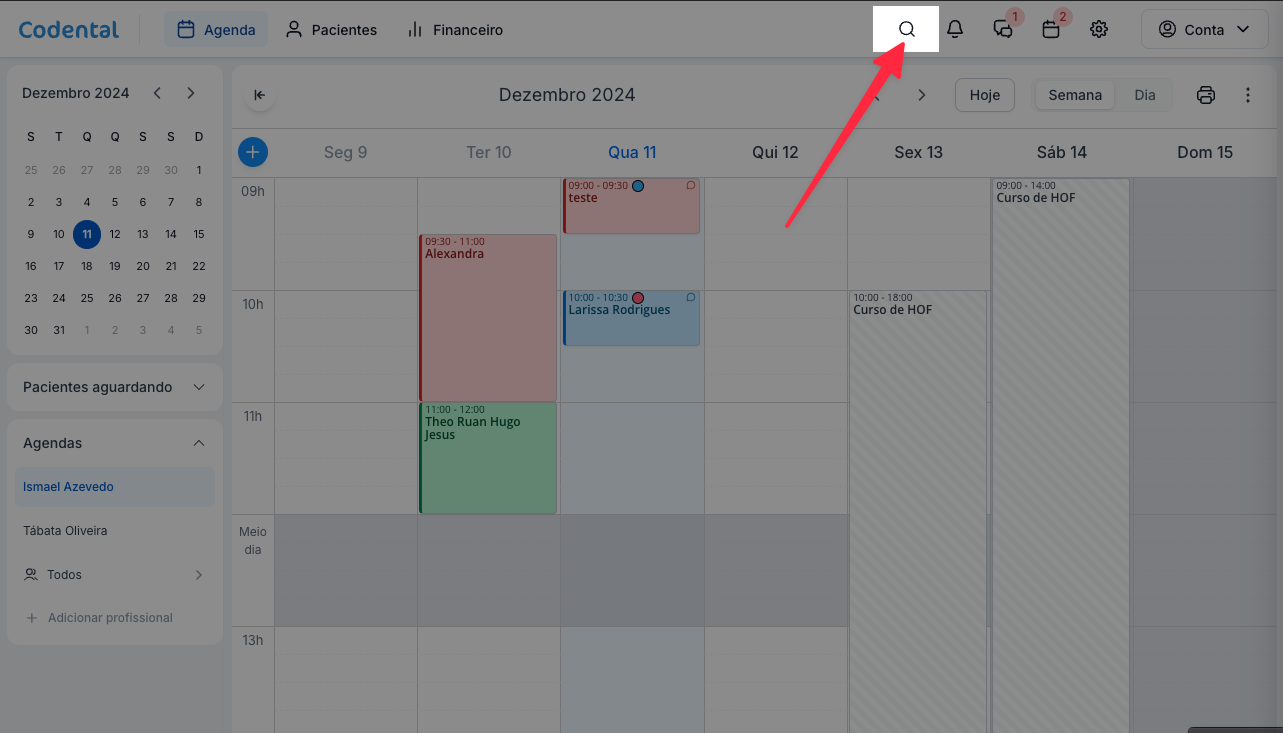Click the blue plus add appointment button
This screenshot has width=1283, height=733.
pos(253,152)
